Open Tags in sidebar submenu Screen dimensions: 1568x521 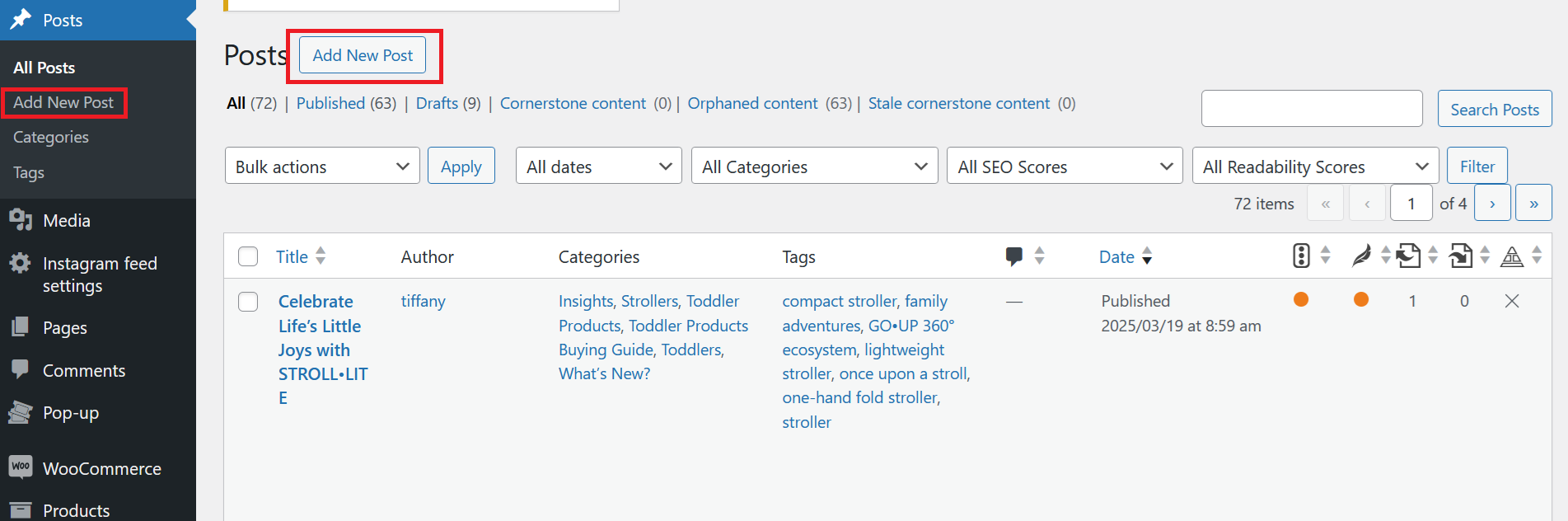[x=29, y=172]
